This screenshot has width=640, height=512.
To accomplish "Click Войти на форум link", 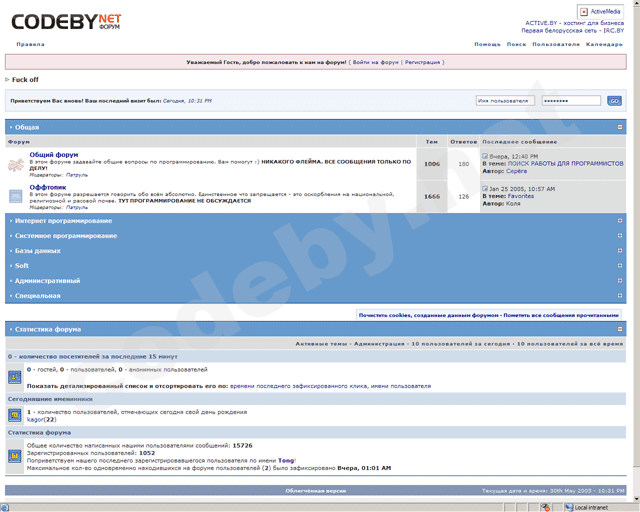I will [376, 62].
